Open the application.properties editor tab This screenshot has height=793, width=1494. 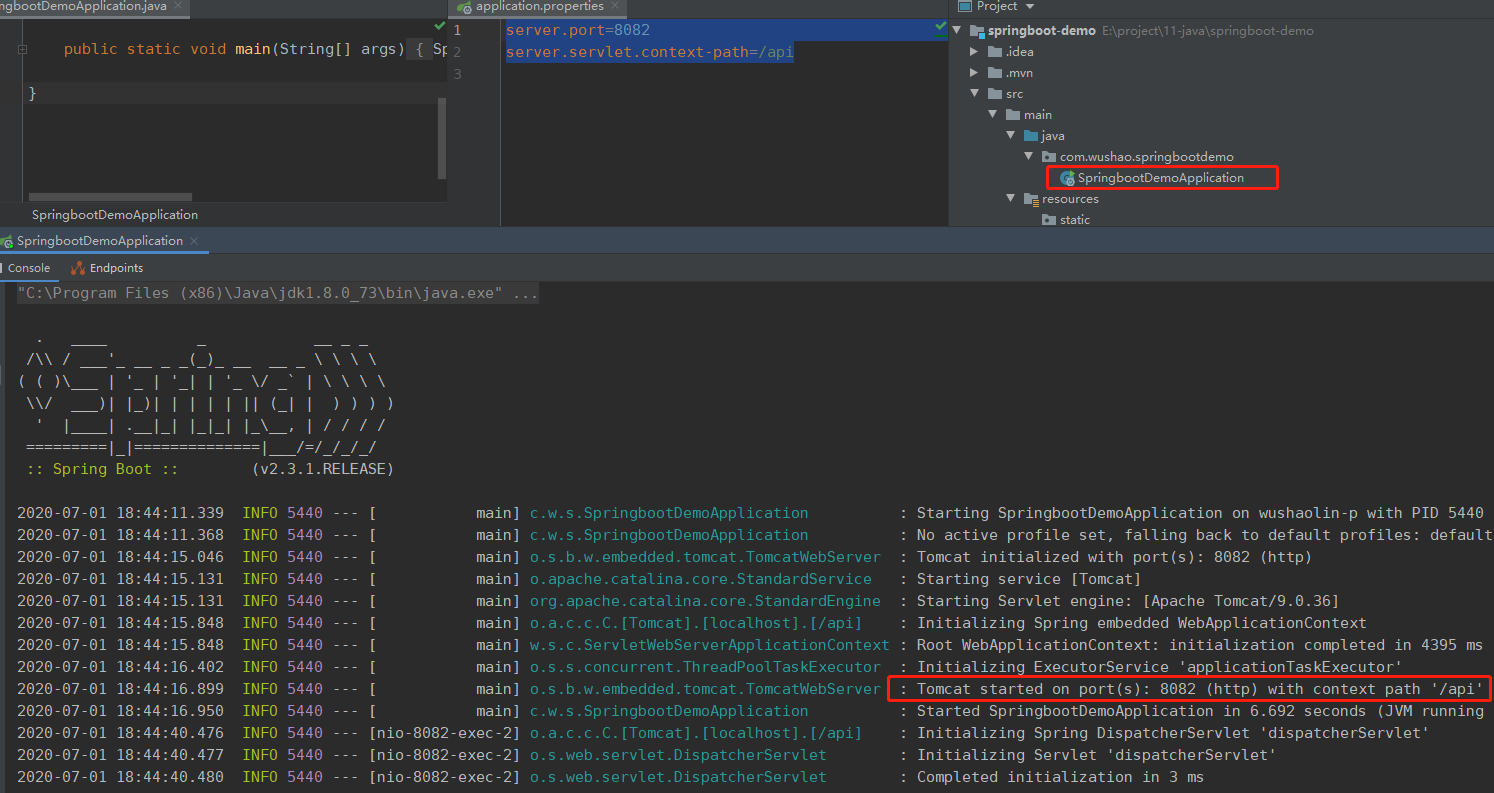tap(540, 7)
